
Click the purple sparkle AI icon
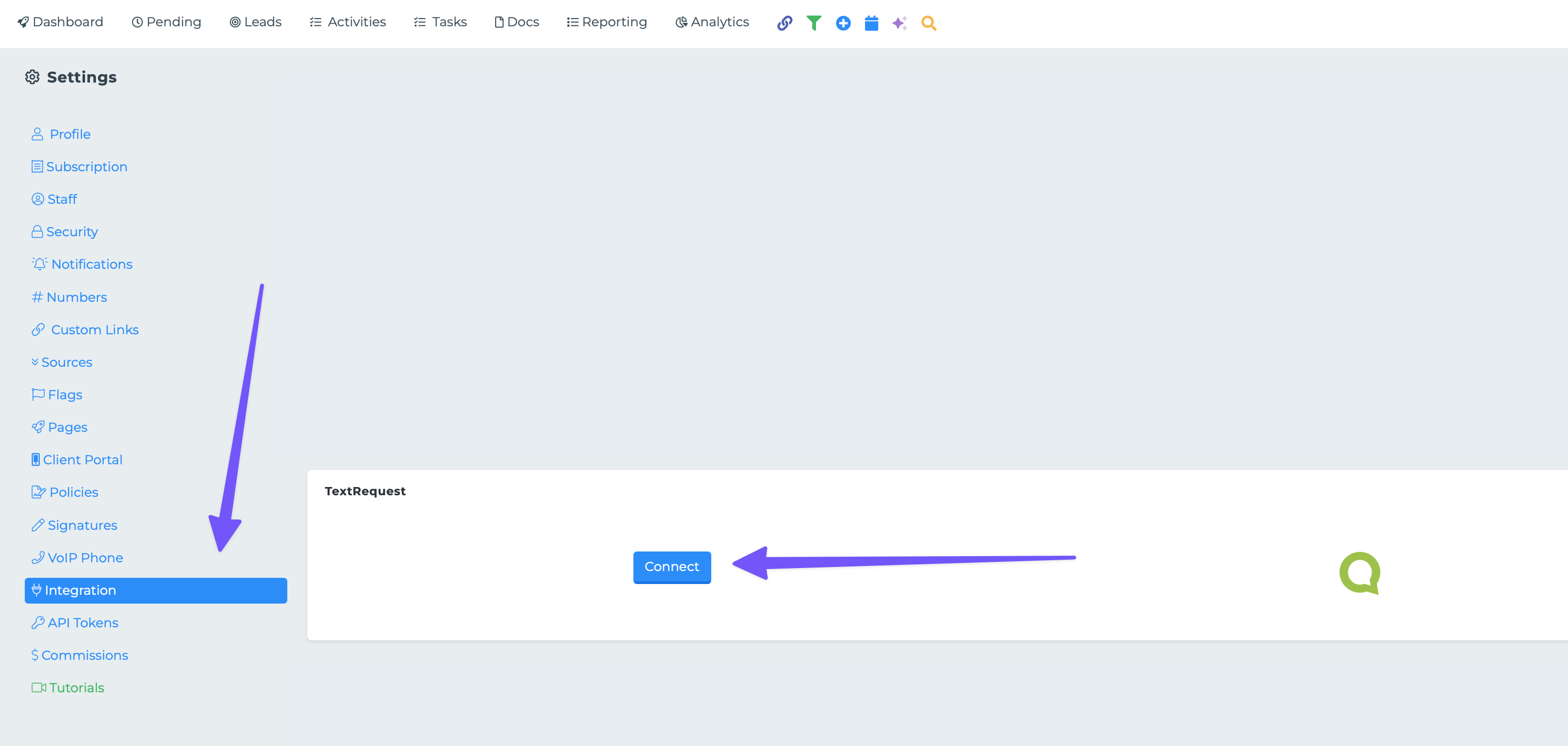click(900, 23)
